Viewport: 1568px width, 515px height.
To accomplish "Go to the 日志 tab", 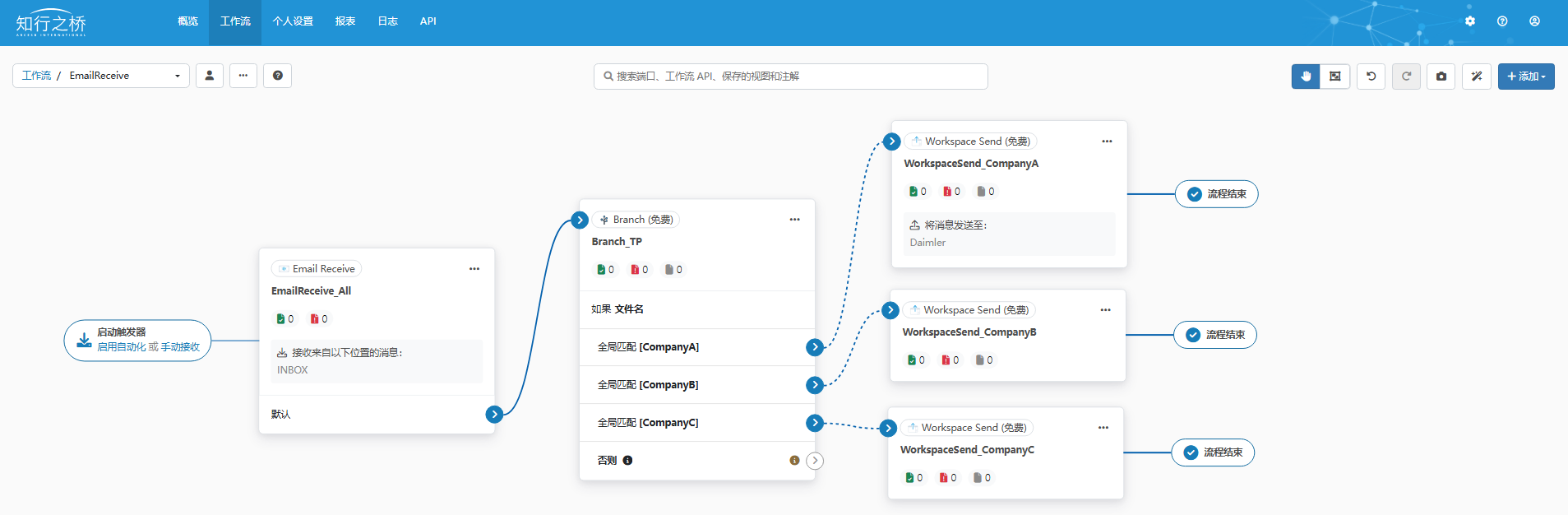I will tap(387, 21).
